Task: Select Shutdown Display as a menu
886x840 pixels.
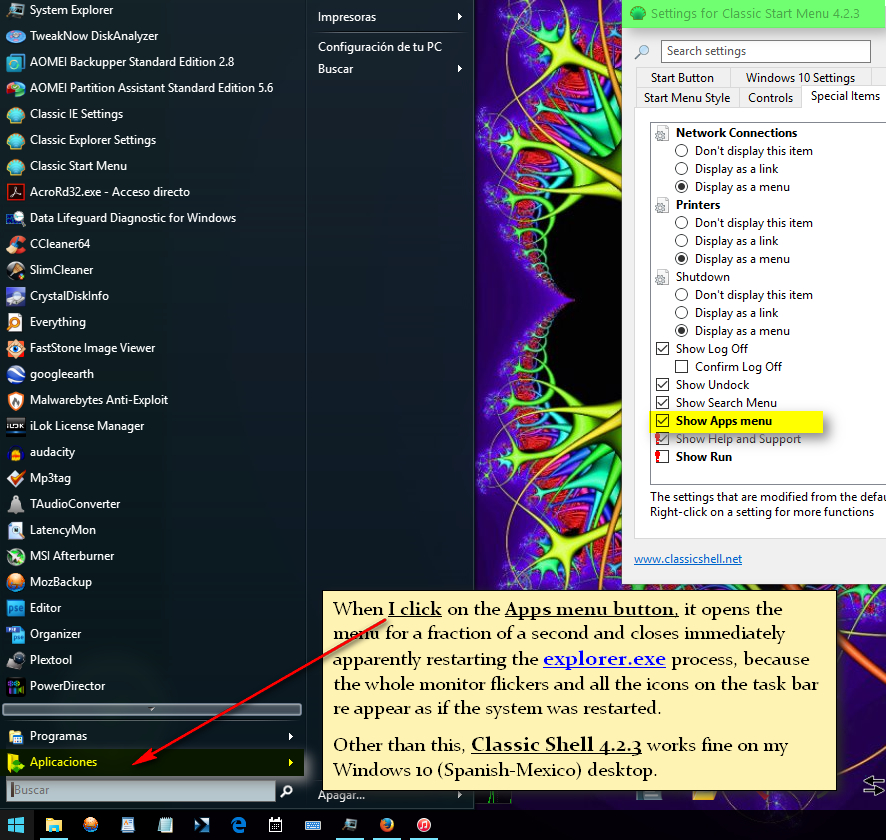Action: pos(681,331)
